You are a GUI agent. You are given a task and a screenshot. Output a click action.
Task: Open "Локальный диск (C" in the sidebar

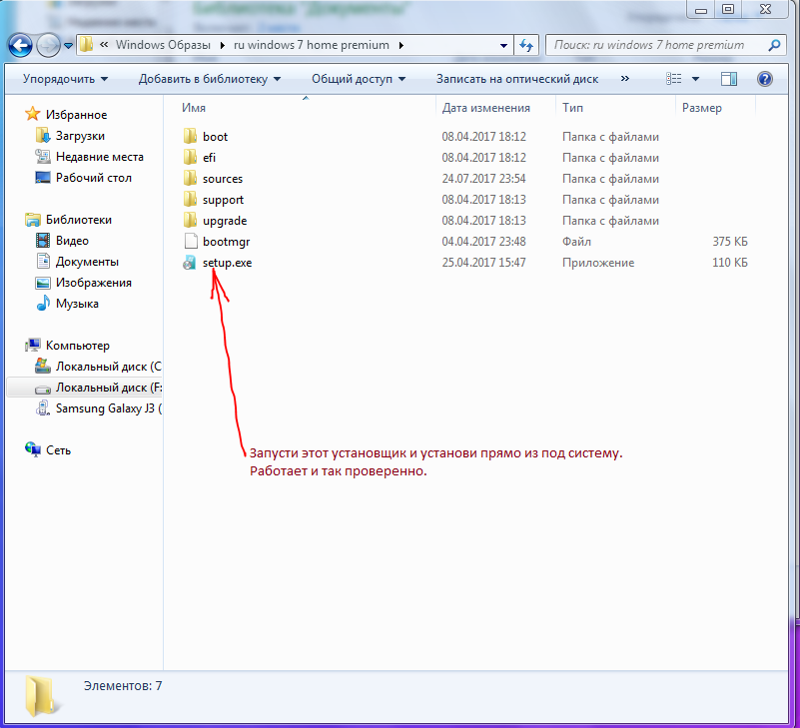tap(108, 366)
